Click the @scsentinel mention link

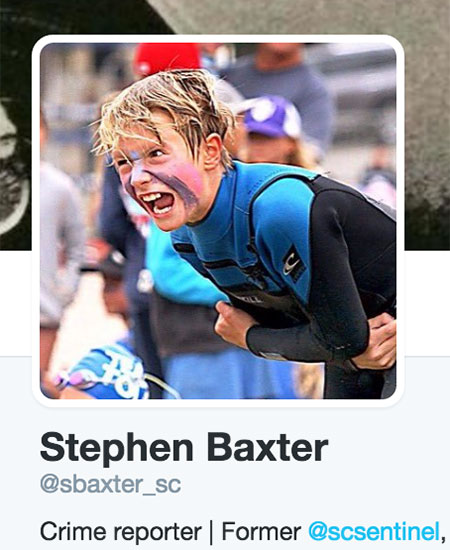374,531
